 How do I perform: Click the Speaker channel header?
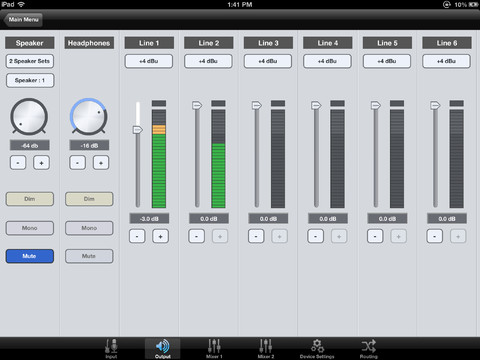(30, 43)
